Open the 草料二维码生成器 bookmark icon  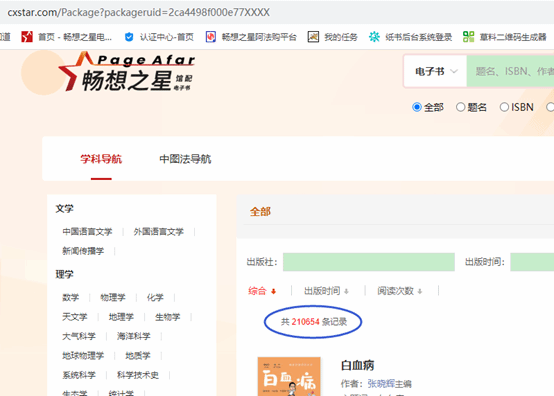coord(468,37)
